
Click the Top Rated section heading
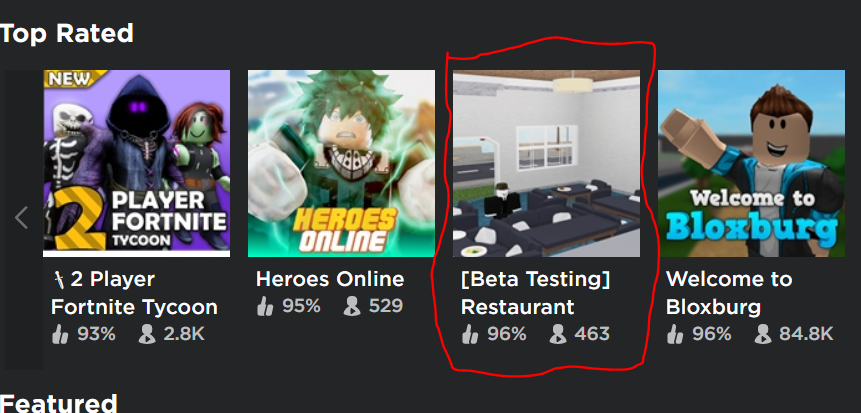(66, 34)
